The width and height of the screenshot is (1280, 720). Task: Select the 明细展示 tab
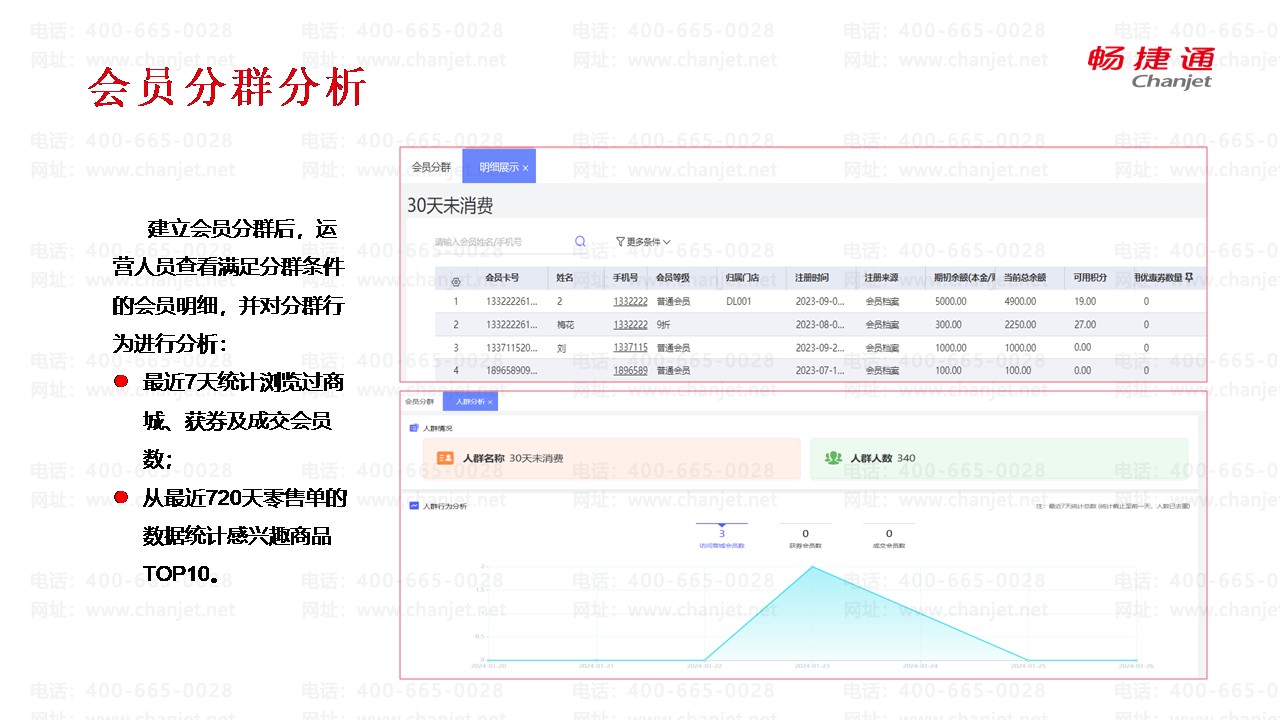pyautogui.click(x=498, y=167)
